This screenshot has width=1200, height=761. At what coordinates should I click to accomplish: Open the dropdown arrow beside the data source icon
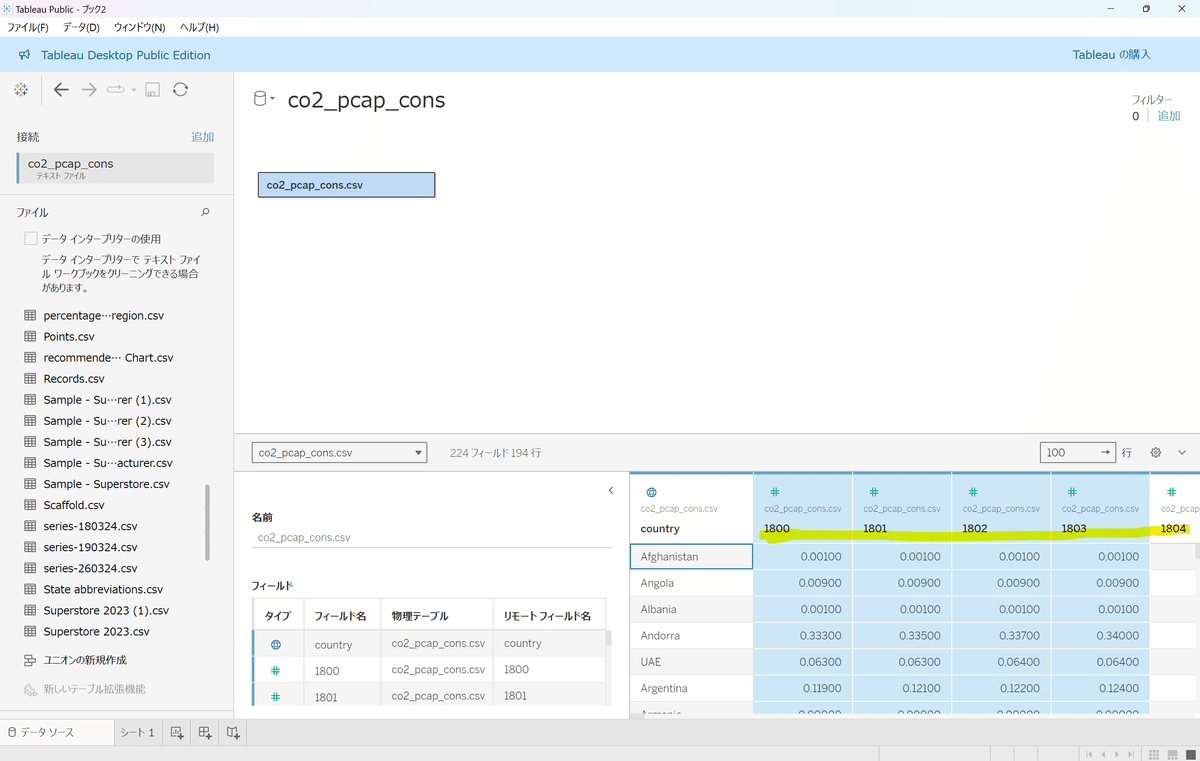pos(272,99)
